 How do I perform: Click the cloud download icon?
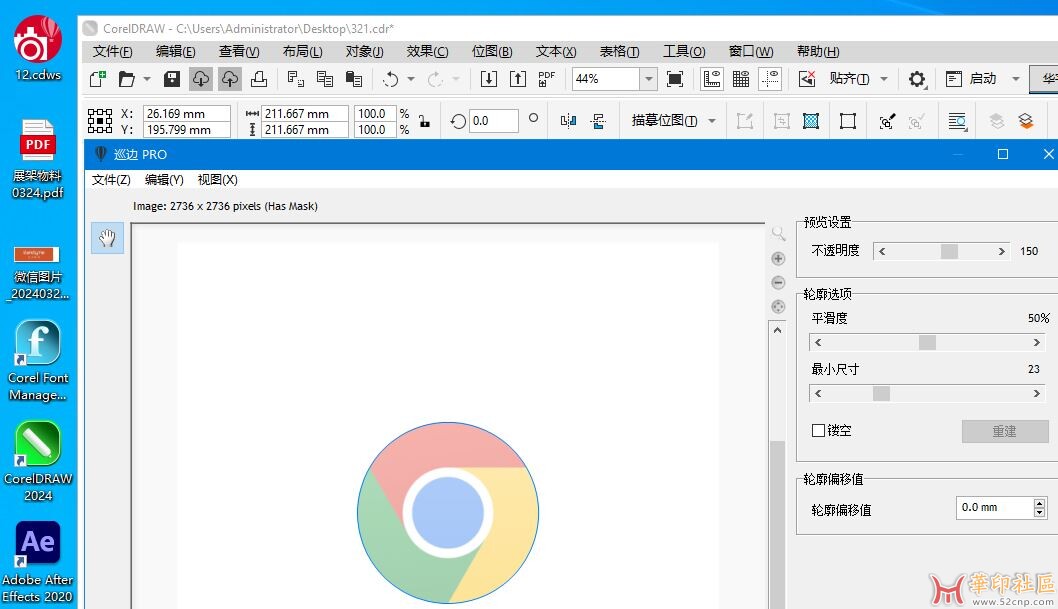(201, 79)
